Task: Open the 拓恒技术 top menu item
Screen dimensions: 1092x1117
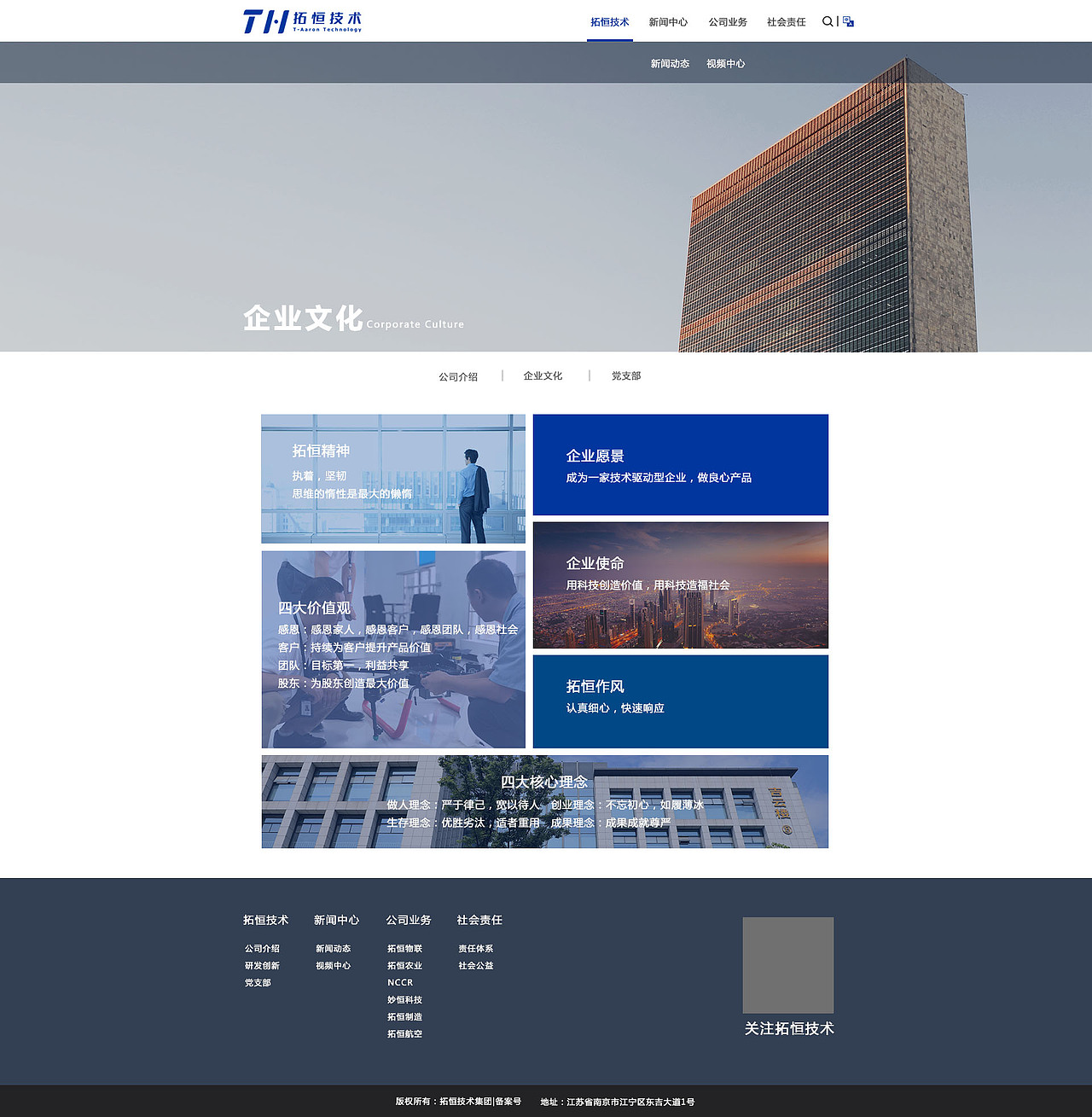Action: (610, 22)
